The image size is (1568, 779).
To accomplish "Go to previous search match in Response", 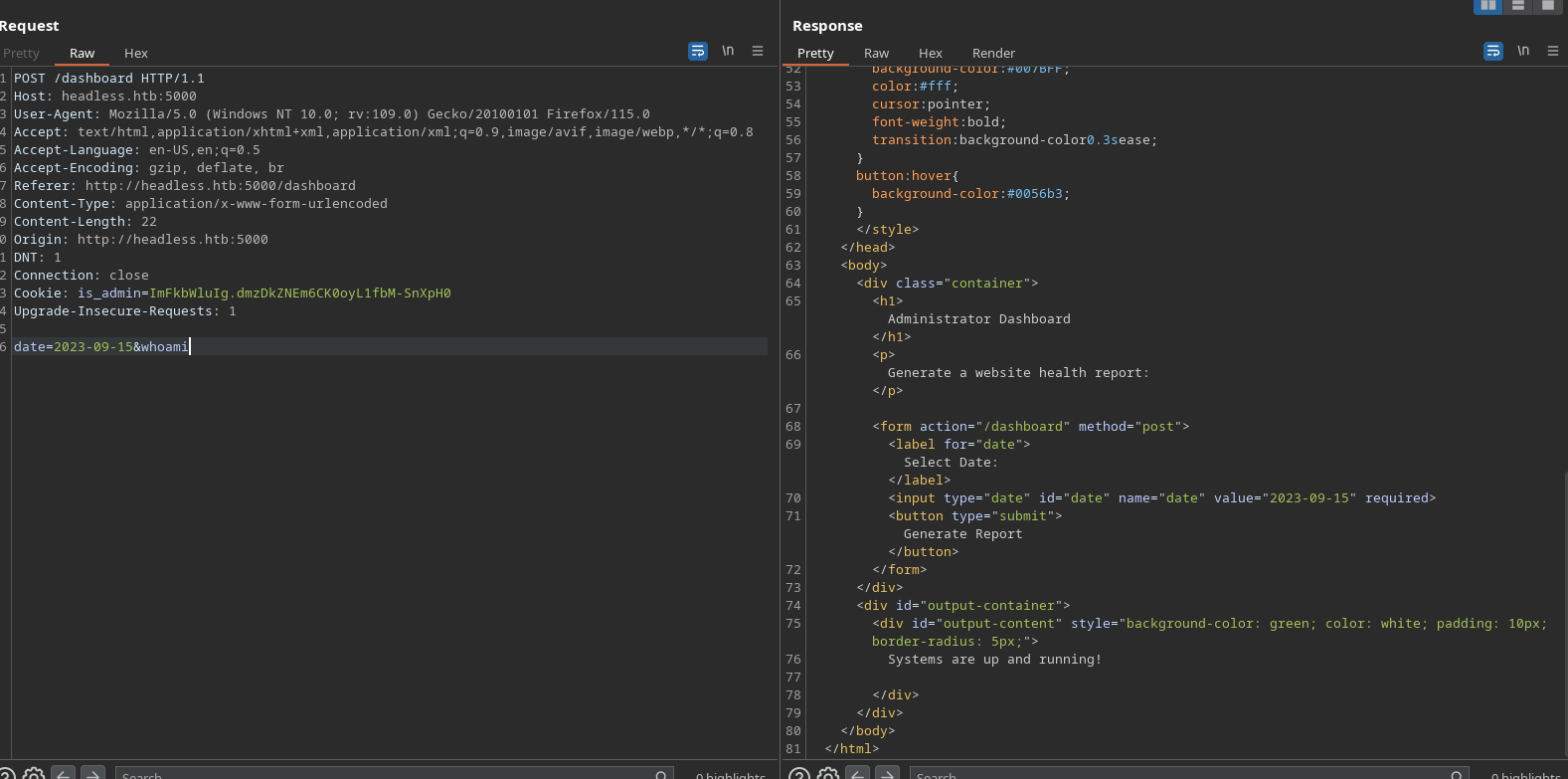I will click(x=858, y=774).
